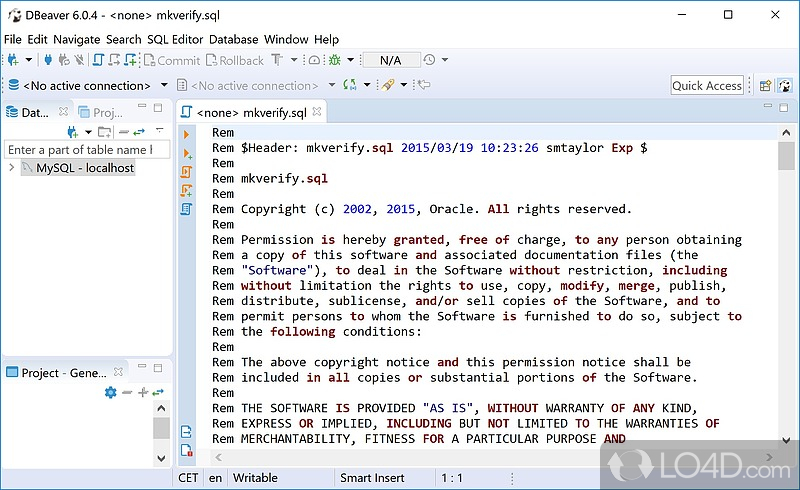800x490 pixels.
Task: Open the Edit menu
Action: coord(37,39)
